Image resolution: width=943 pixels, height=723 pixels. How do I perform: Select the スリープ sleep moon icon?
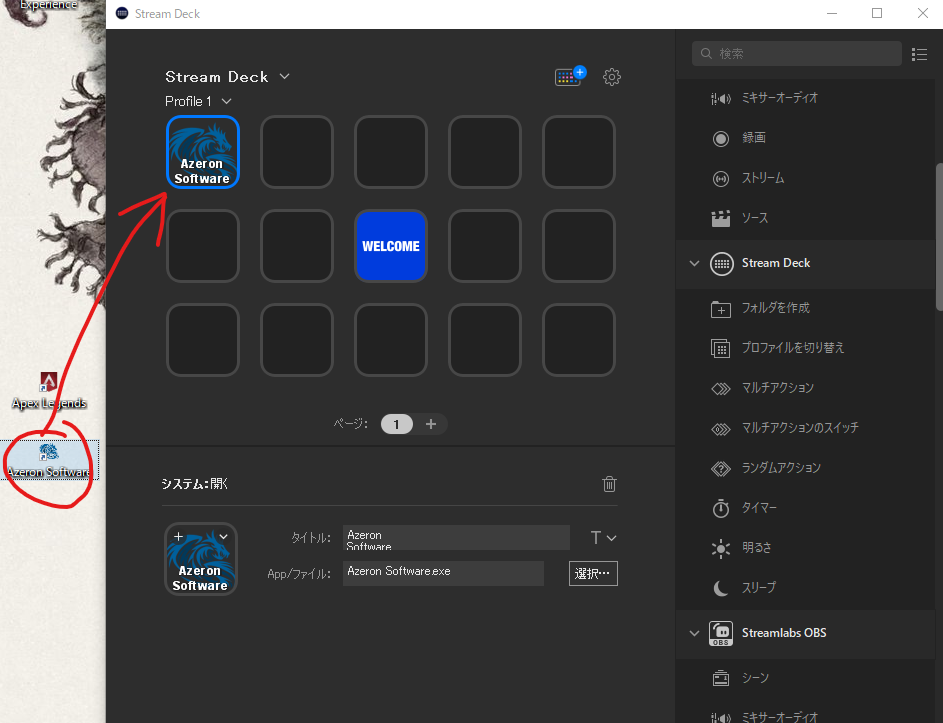720,588
